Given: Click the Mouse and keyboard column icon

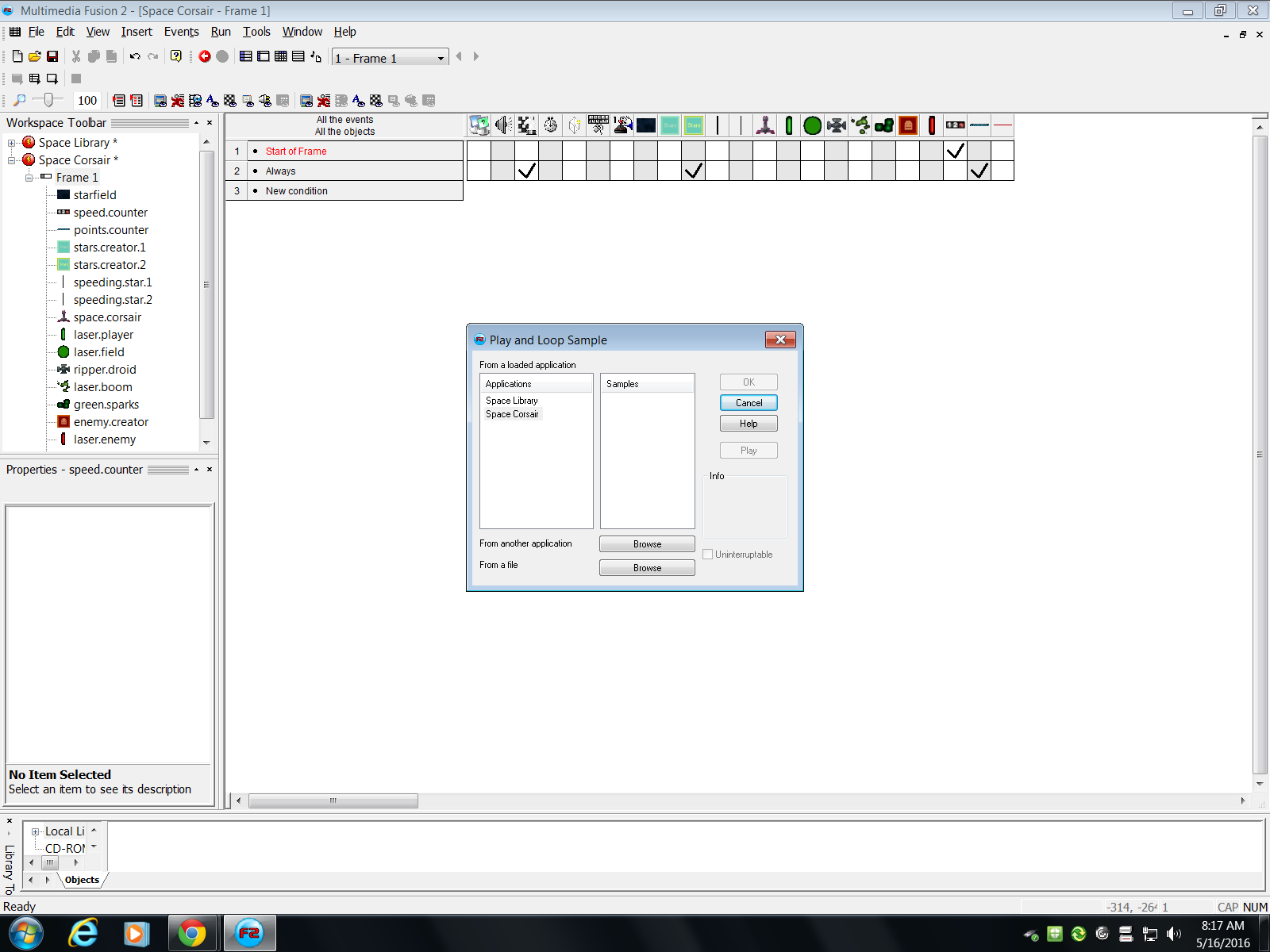Looking at the screenshot, I should pyautogui.click(x=598, y=125).
